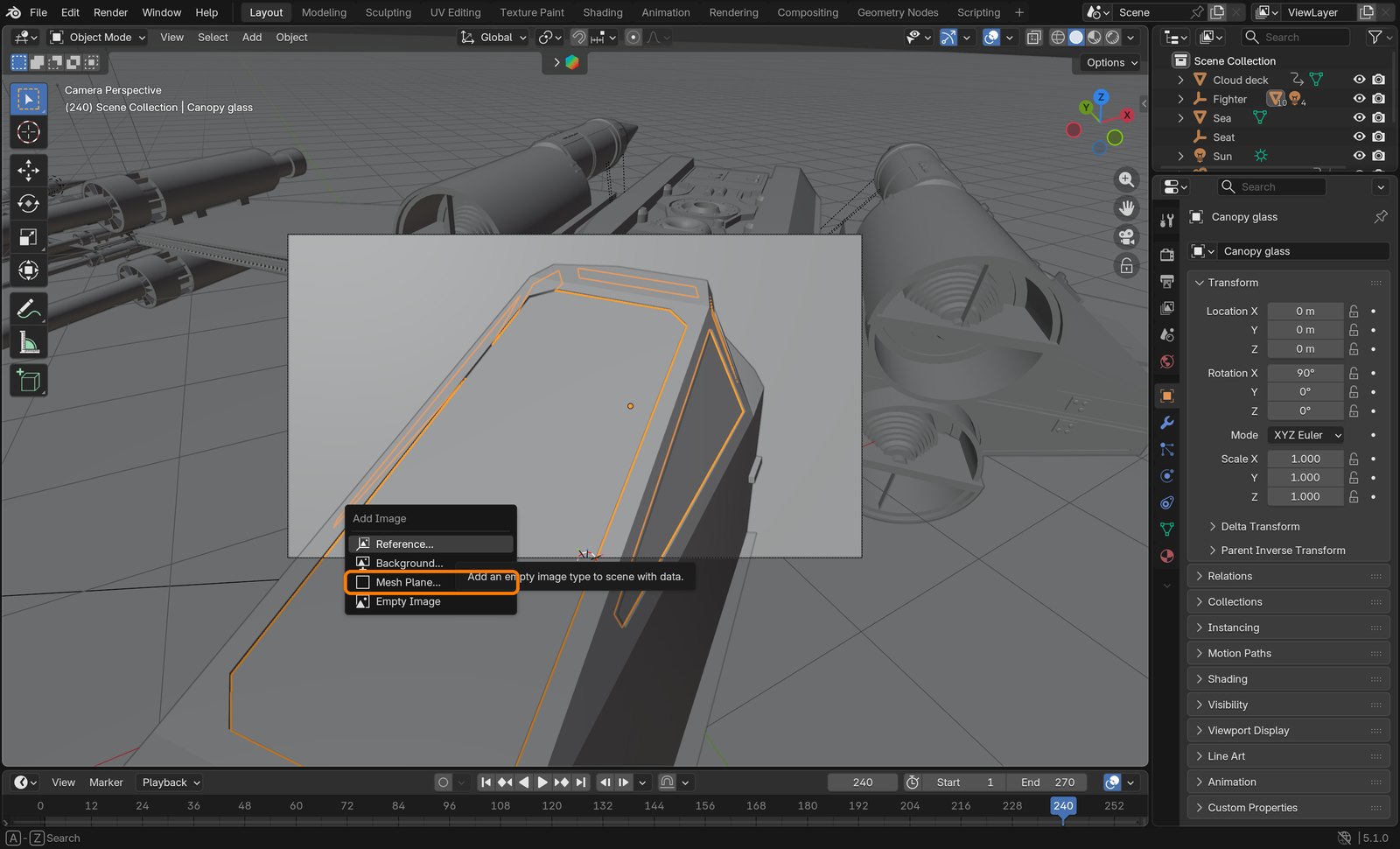Click play animation button
The image size is (1400, 849).
coord(542,782)
